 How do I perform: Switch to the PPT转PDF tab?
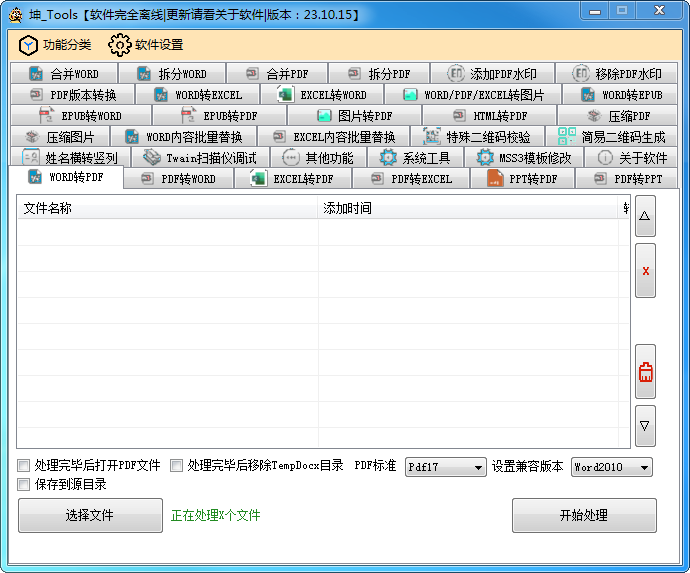522,179
